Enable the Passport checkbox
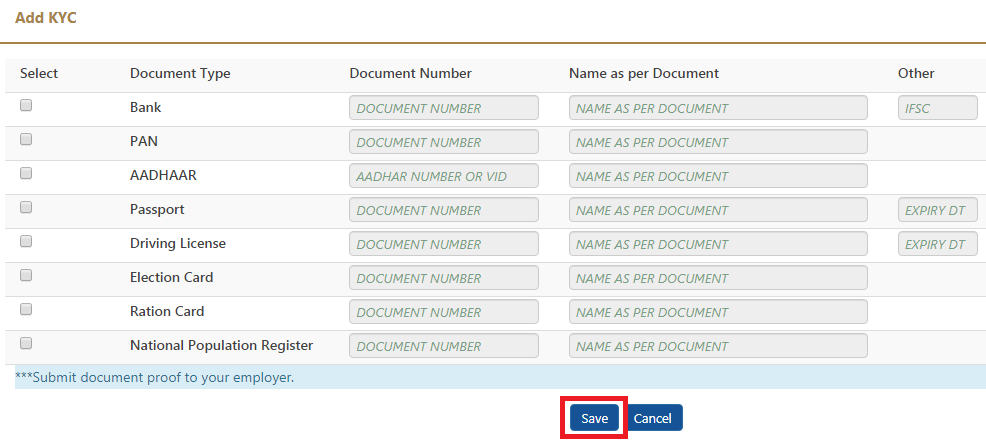The height and width of the screenshot is (443, 986). [x=26, y=208]
